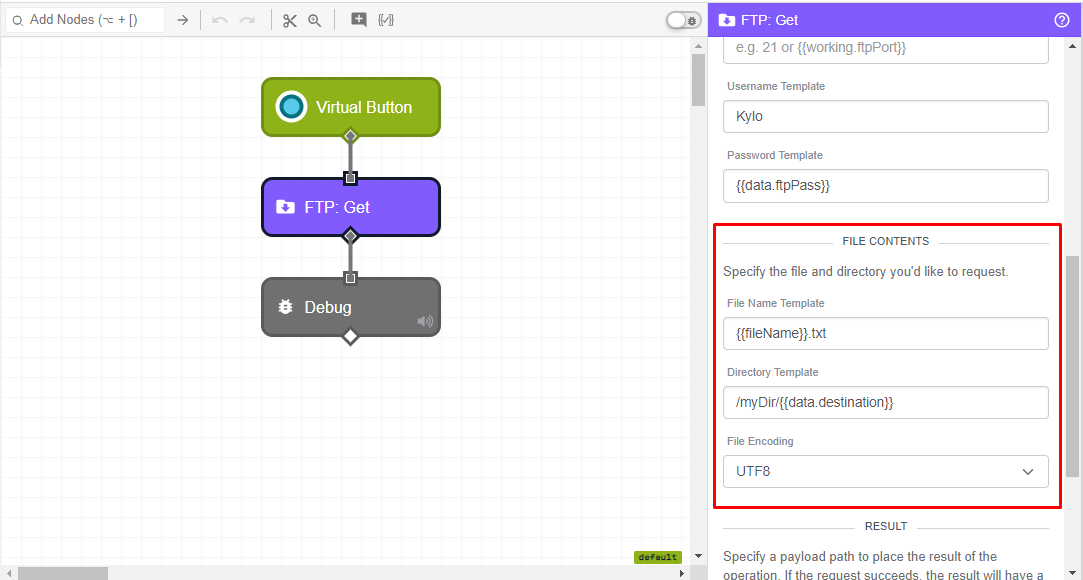This screenshot has height=580, width=1083.
Task: Click canvas vertical scrollbar down arrow
Action: 698,556
